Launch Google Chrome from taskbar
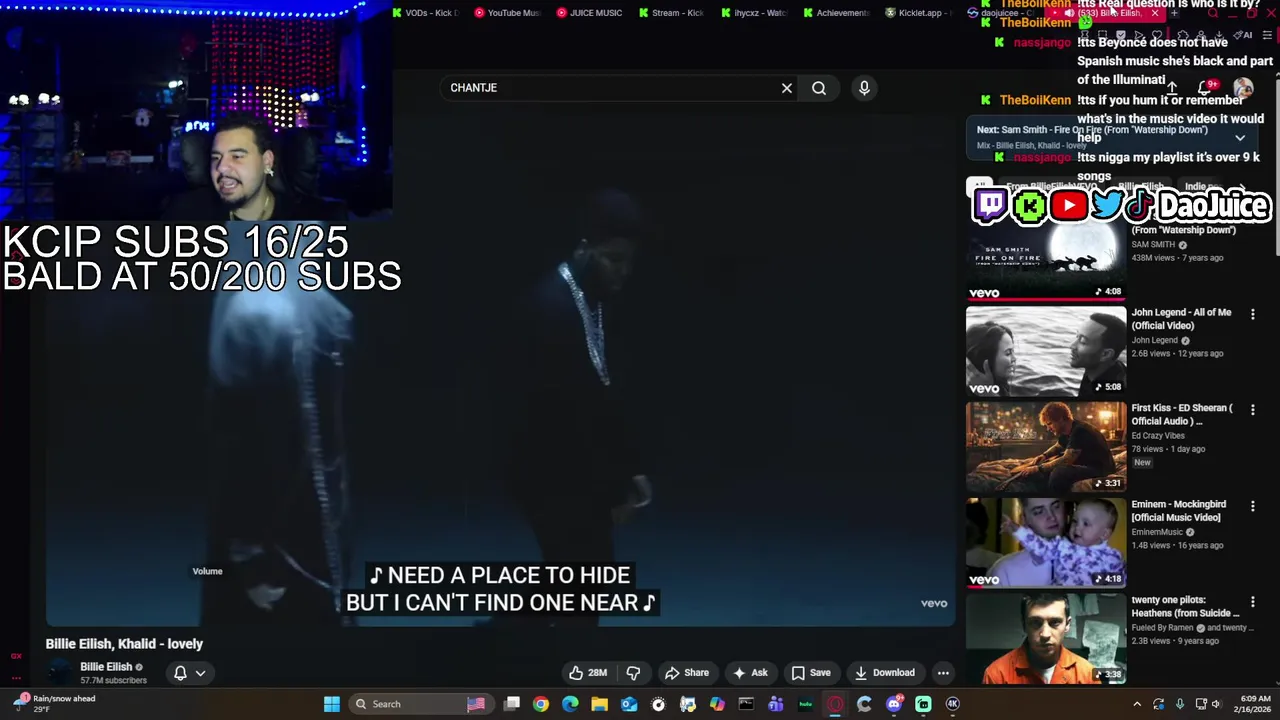Screen dimensions: 1280x720 point(541,704)
